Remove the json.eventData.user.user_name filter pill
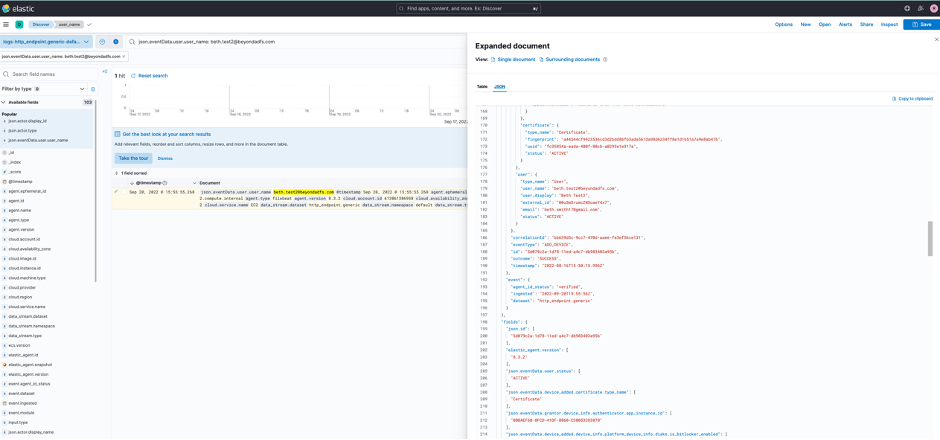 pos(123,57)
